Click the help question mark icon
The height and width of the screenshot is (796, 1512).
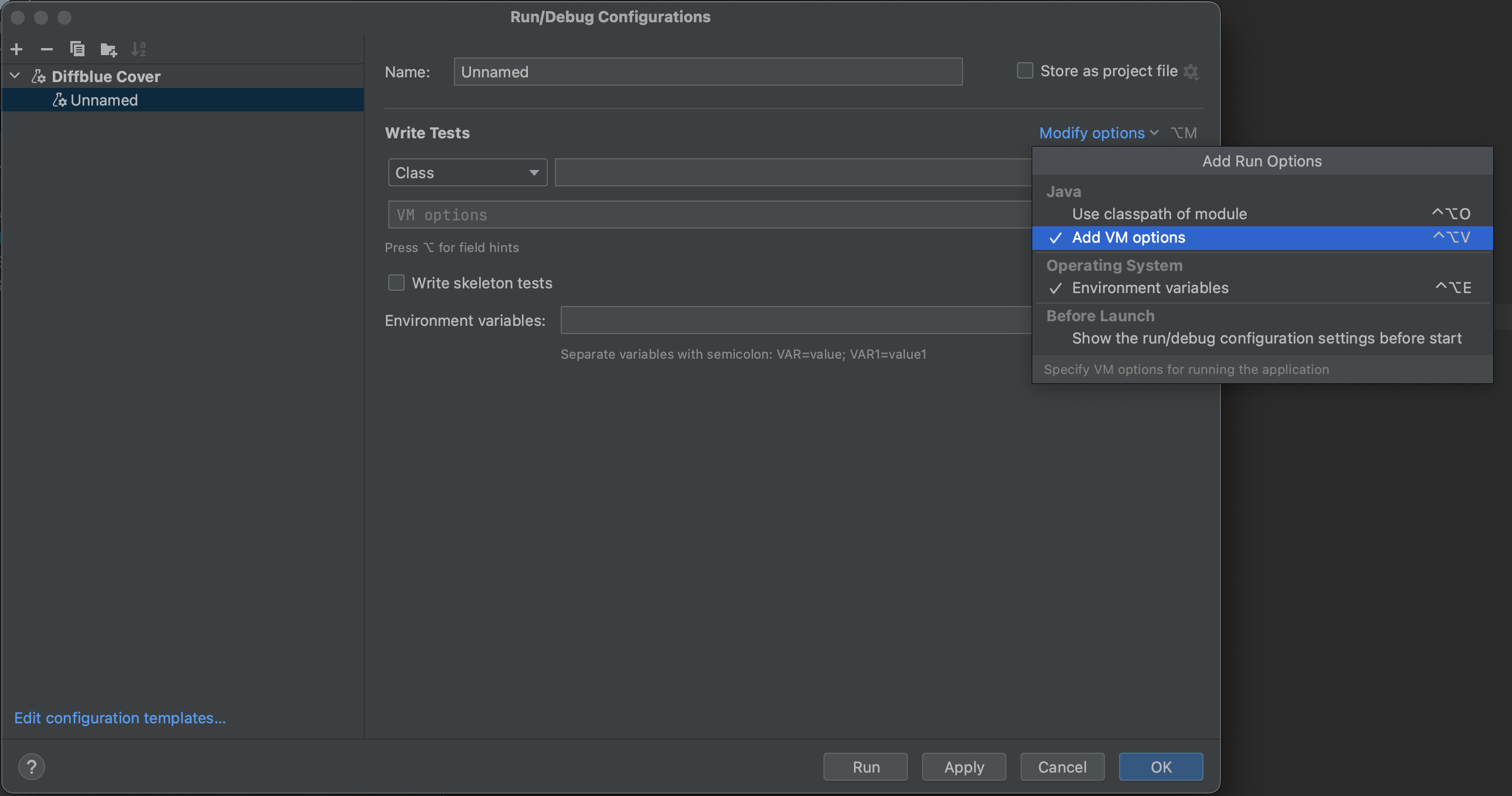(x=32, y=767)
